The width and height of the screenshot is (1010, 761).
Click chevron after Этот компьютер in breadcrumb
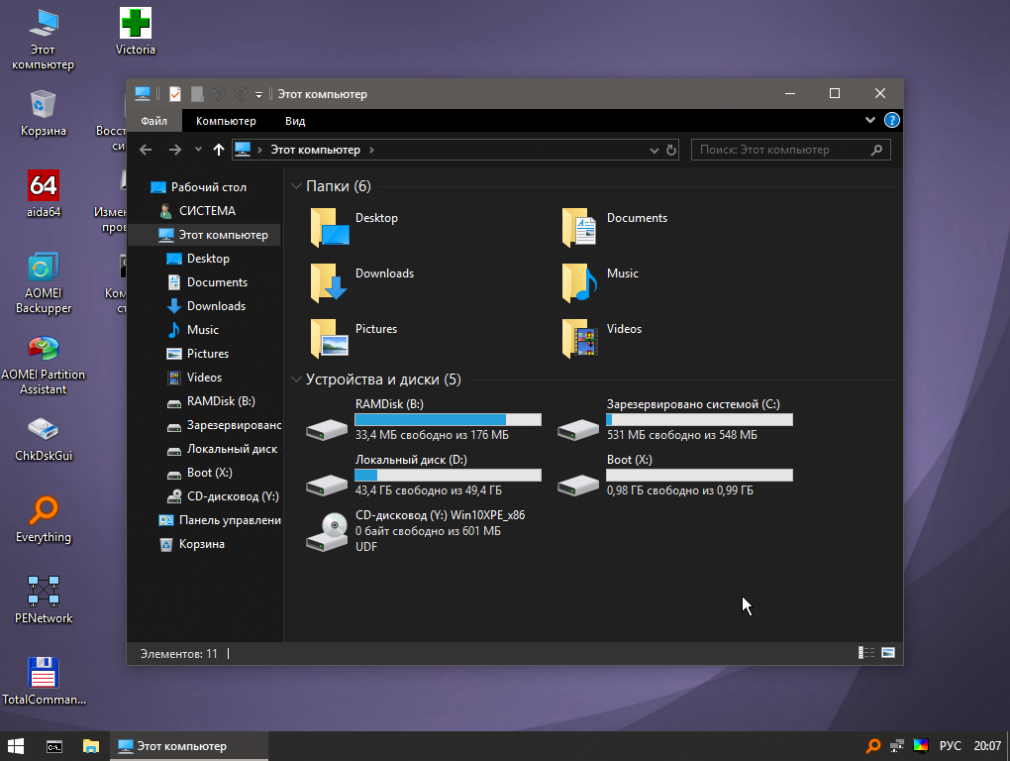(372, 149)
